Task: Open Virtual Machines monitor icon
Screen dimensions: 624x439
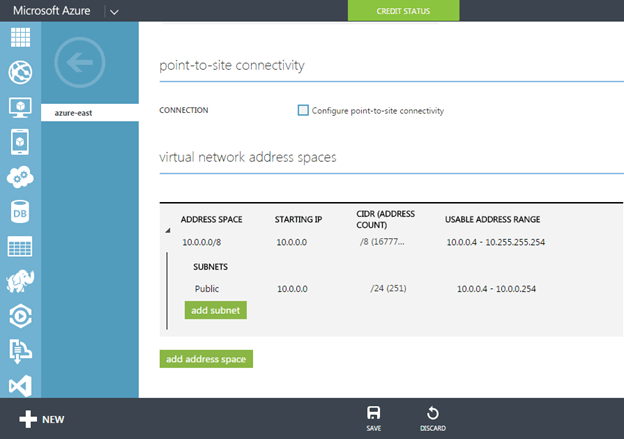Action: [20, 107]
